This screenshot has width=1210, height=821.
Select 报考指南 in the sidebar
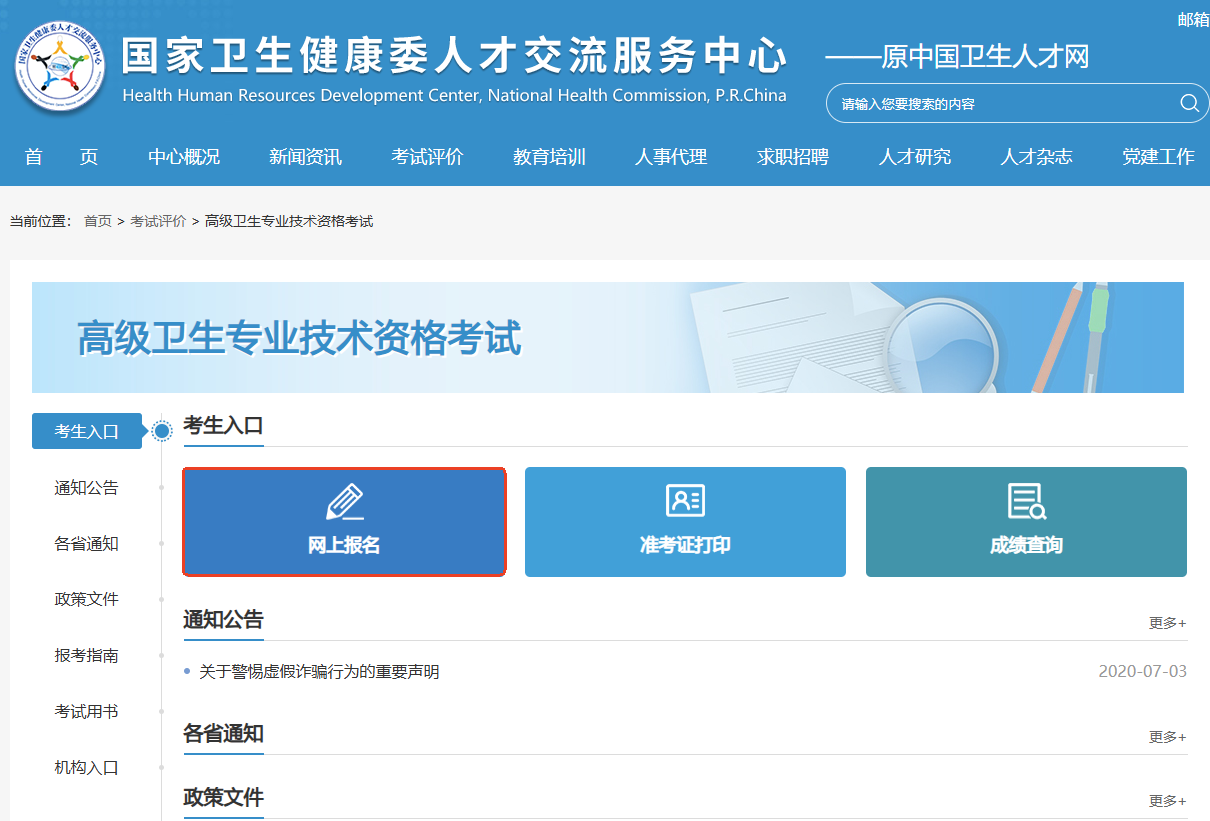click(86, 656)
